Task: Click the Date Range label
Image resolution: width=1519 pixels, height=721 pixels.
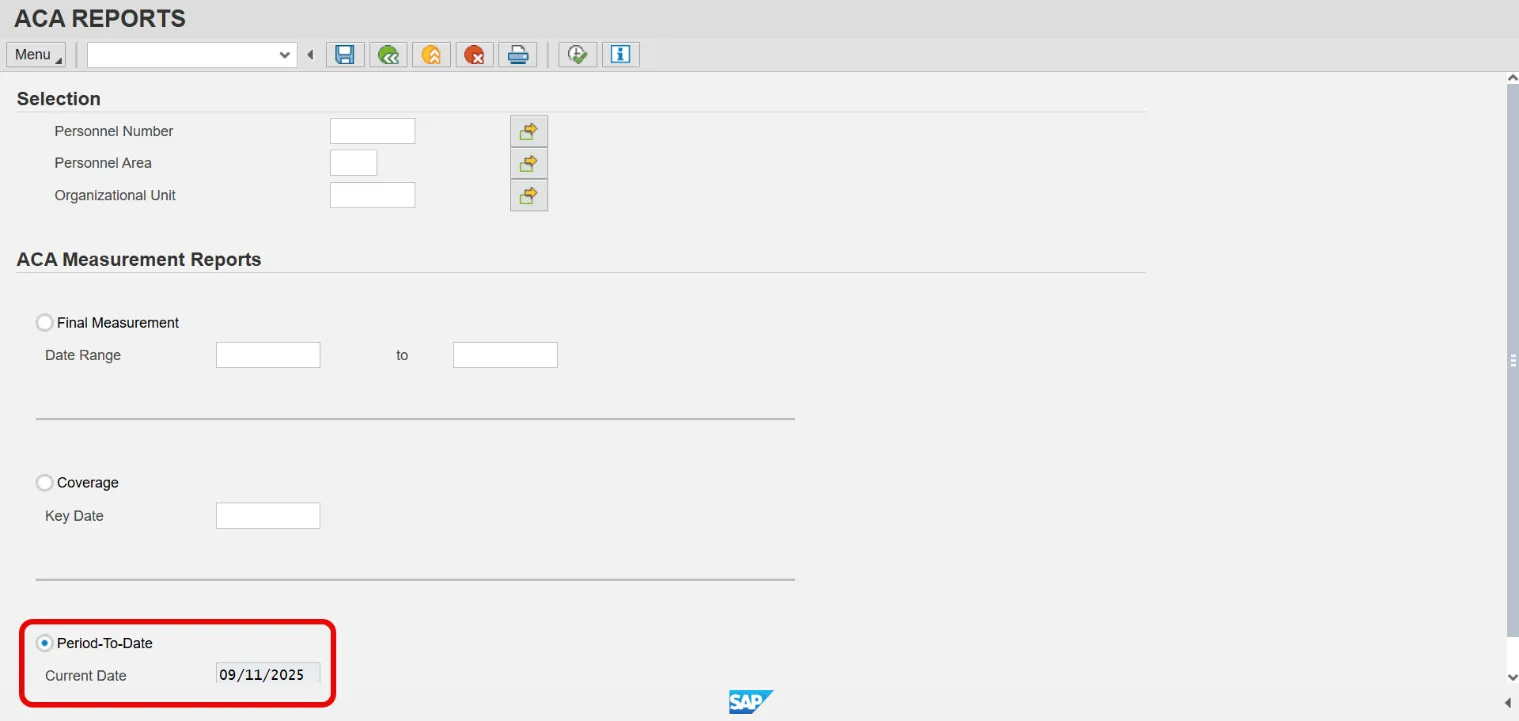Action: pyautogui.click(x=83, y=355)
